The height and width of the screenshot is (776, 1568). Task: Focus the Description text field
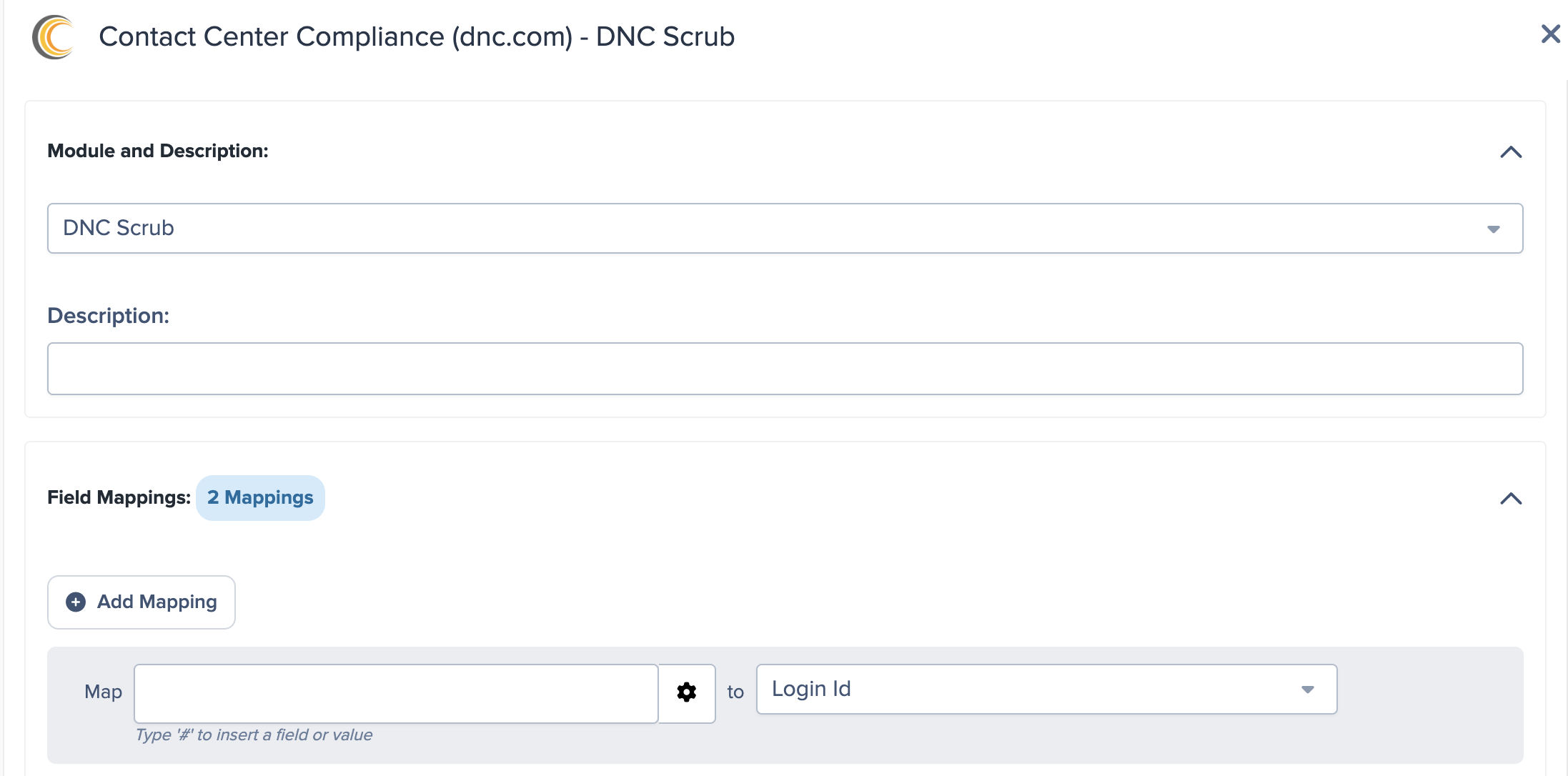tap(784, 369)
